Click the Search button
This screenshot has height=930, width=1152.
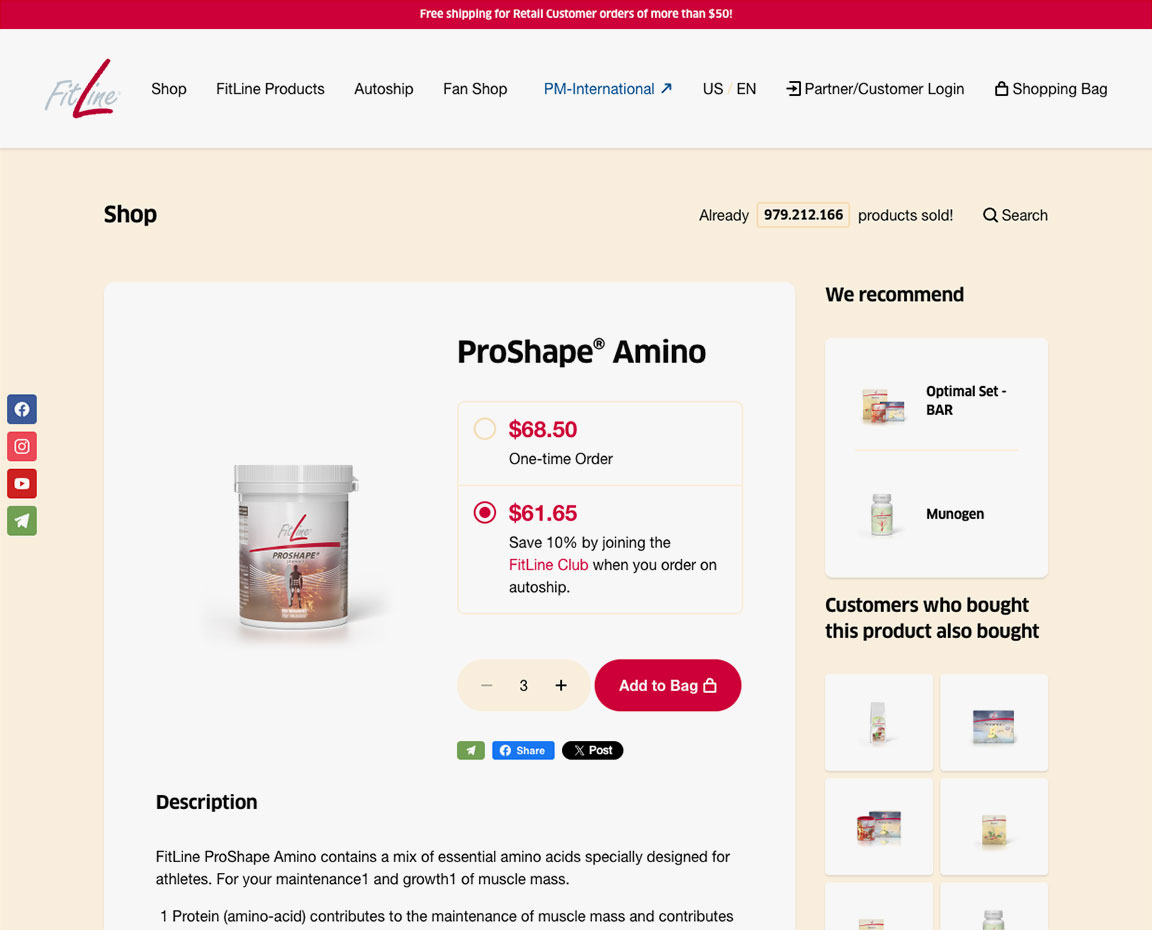[1015, 215]
